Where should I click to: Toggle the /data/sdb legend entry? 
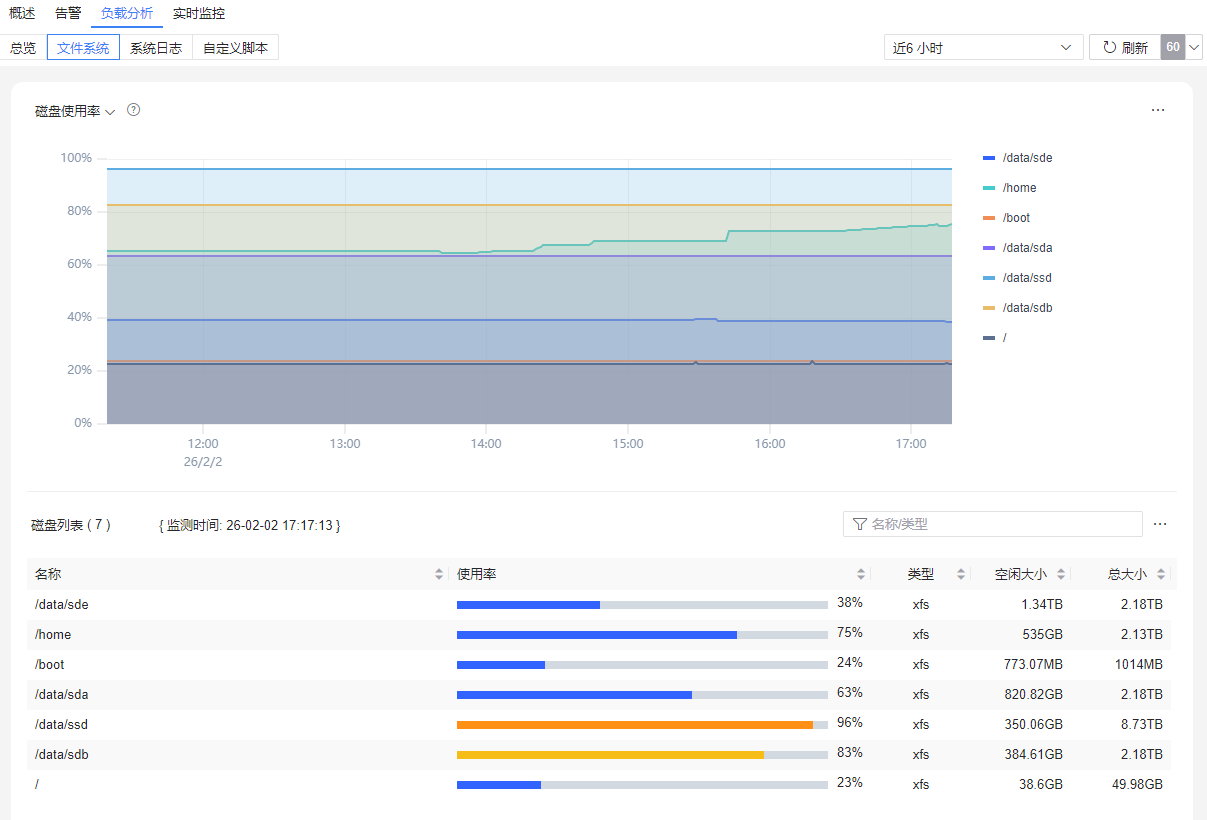1018,308
